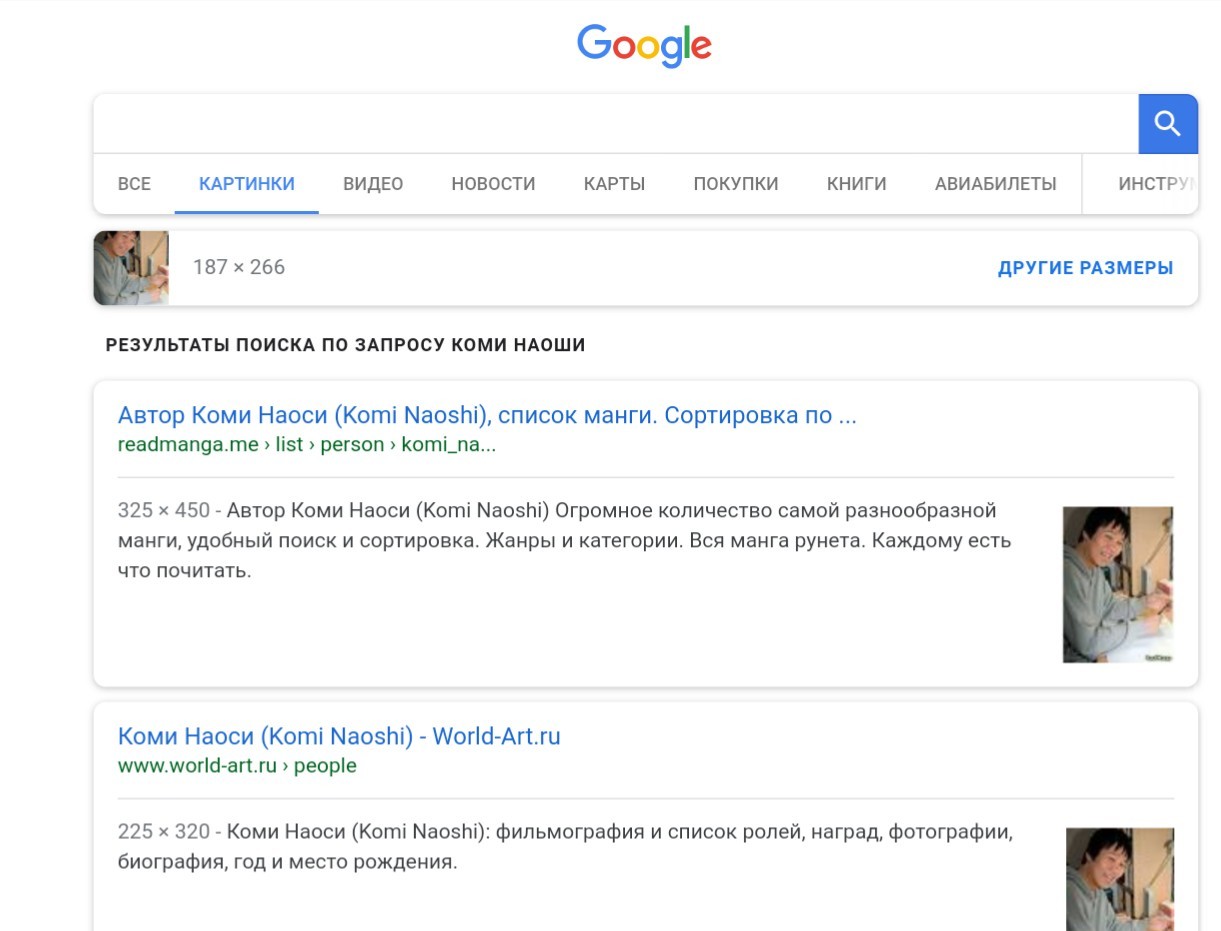Open the ДРУГИЕ РАЗМЕРЫ link
This screenshot has width=1221, height=931.
(x=1085, y=268)
